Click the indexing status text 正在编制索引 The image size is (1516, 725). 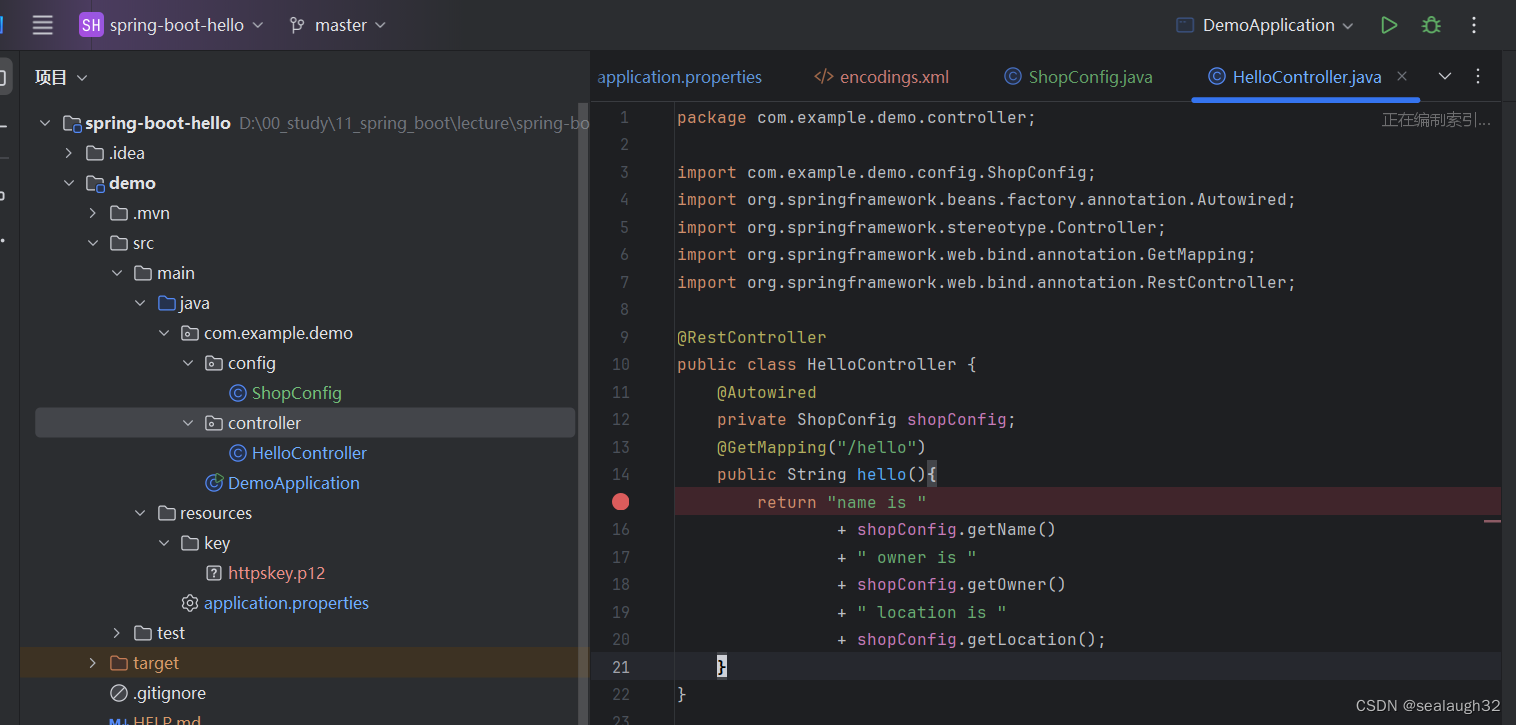coord(1436,120)
